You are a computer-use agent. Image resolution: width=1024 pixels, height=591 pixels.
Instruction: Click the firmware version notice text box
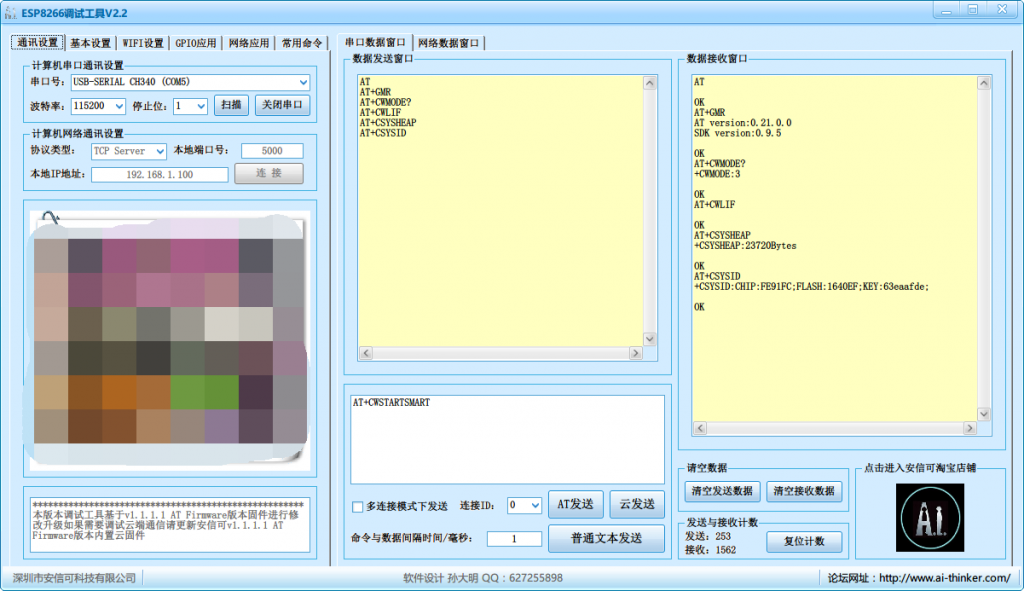[170, 524]
